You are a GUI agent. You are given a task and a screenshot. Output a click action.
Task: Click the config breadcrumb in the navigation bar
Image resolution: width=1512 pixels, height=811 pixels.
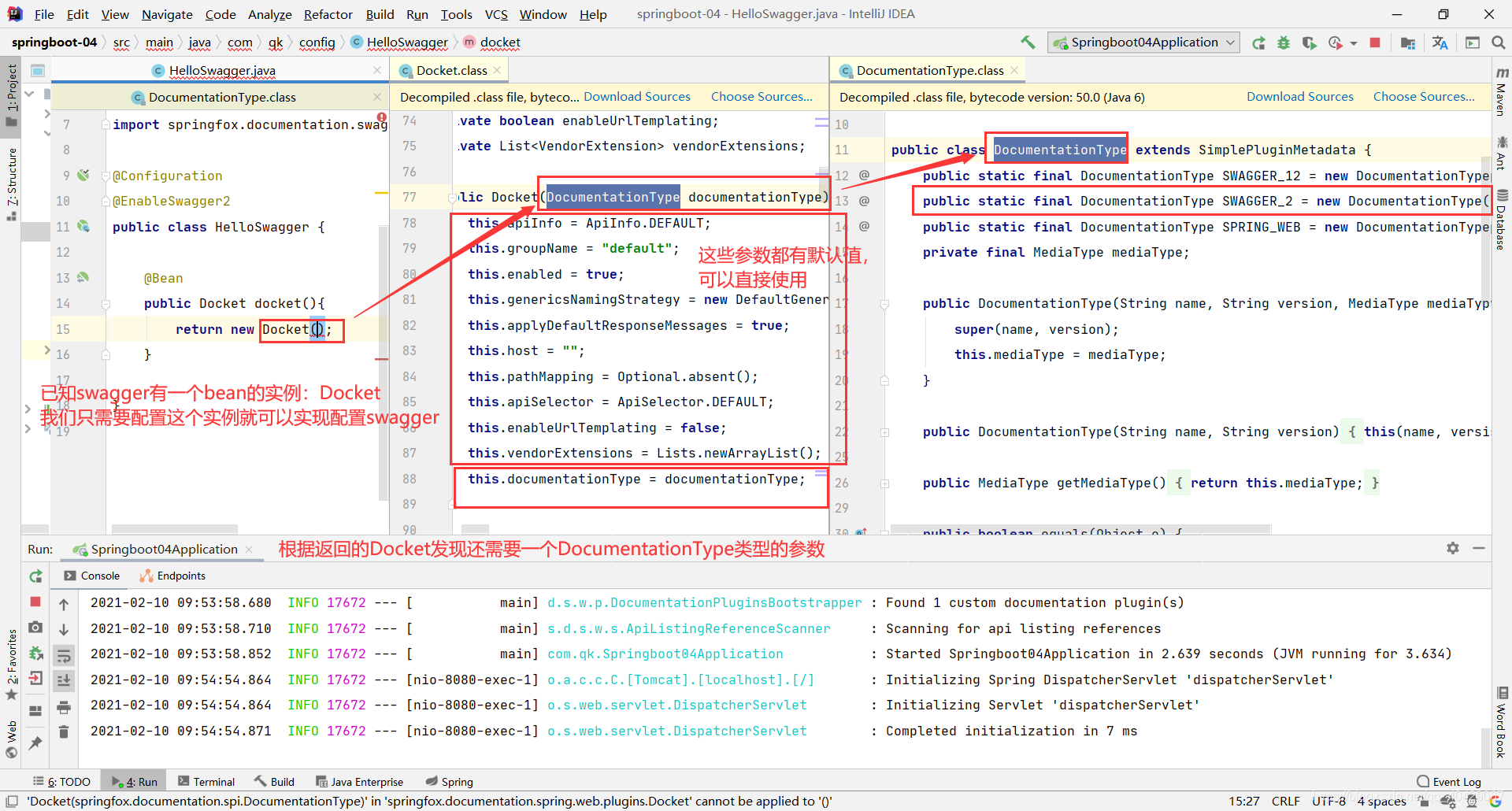pyautogui.click(x=317, y=43)
